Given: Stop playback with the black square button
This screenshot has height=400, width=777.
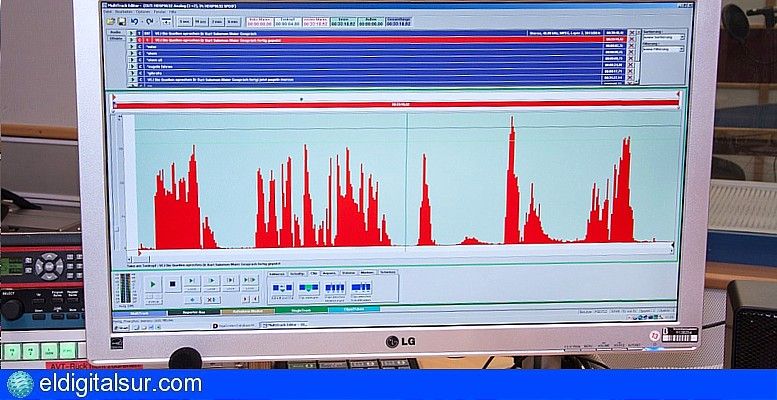Looking at the screenshot, I should tap(173, 284).
